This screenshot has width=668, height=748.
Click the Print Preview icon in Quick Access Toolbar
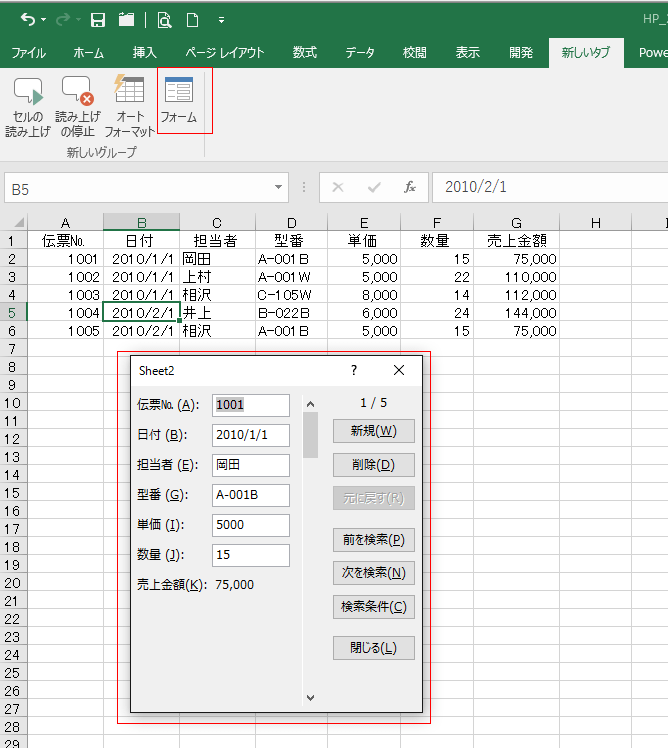tap(164, 20)
